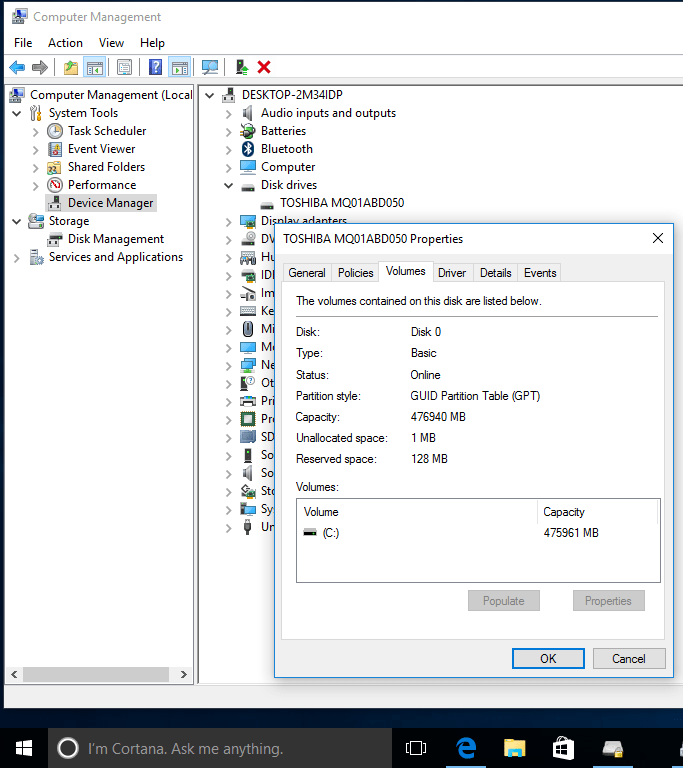Click the mouse category icon
Screen dimensions: 683x768
pyautogui.click(x=248, y=329)
